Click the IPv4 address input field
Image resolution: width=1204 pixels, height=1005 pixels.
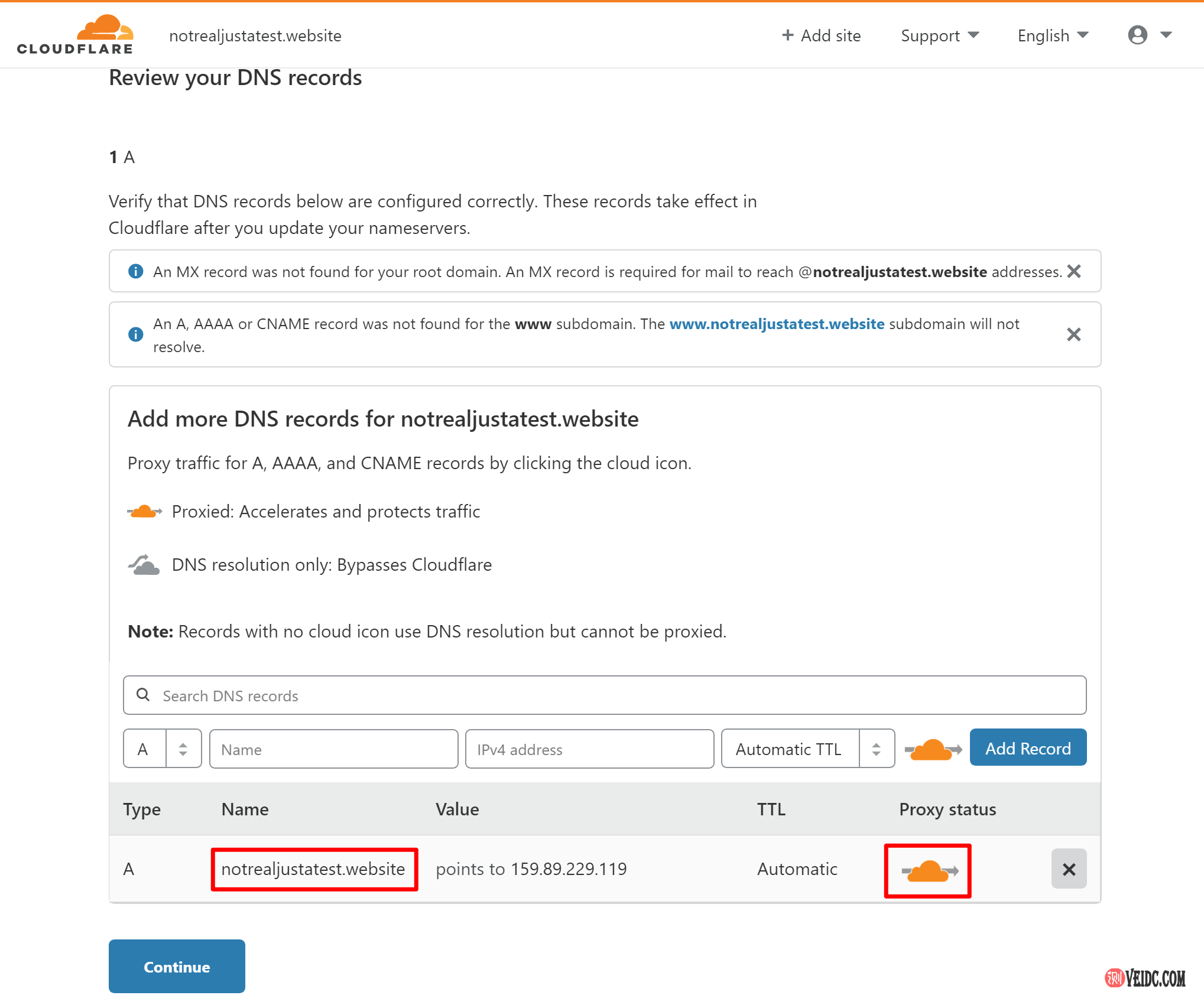pyautogui.click(x=589, y=749)
